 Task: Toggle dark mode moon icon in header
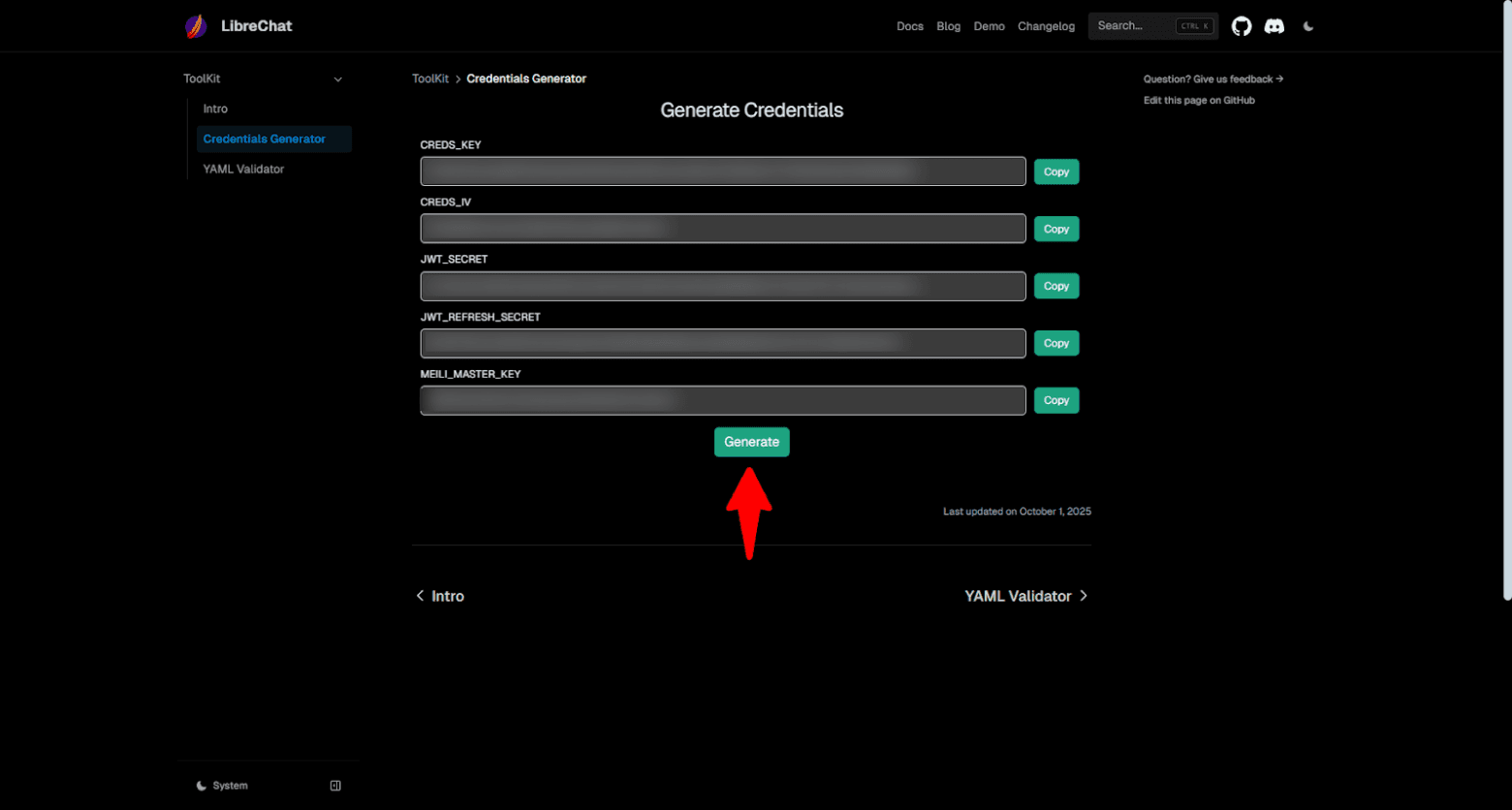coord(1308,26)
